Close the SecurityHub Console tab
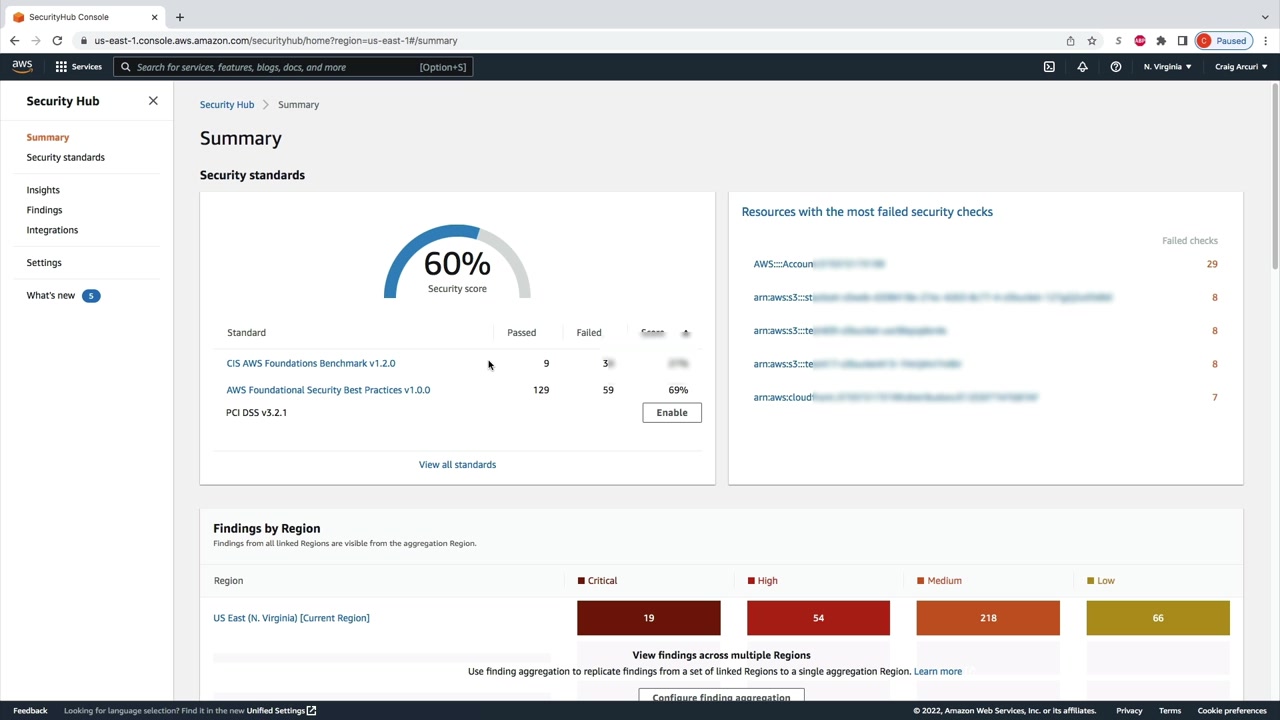This screenshot has width=1280, height=720. pyautogui.click(x=154, y=17)
